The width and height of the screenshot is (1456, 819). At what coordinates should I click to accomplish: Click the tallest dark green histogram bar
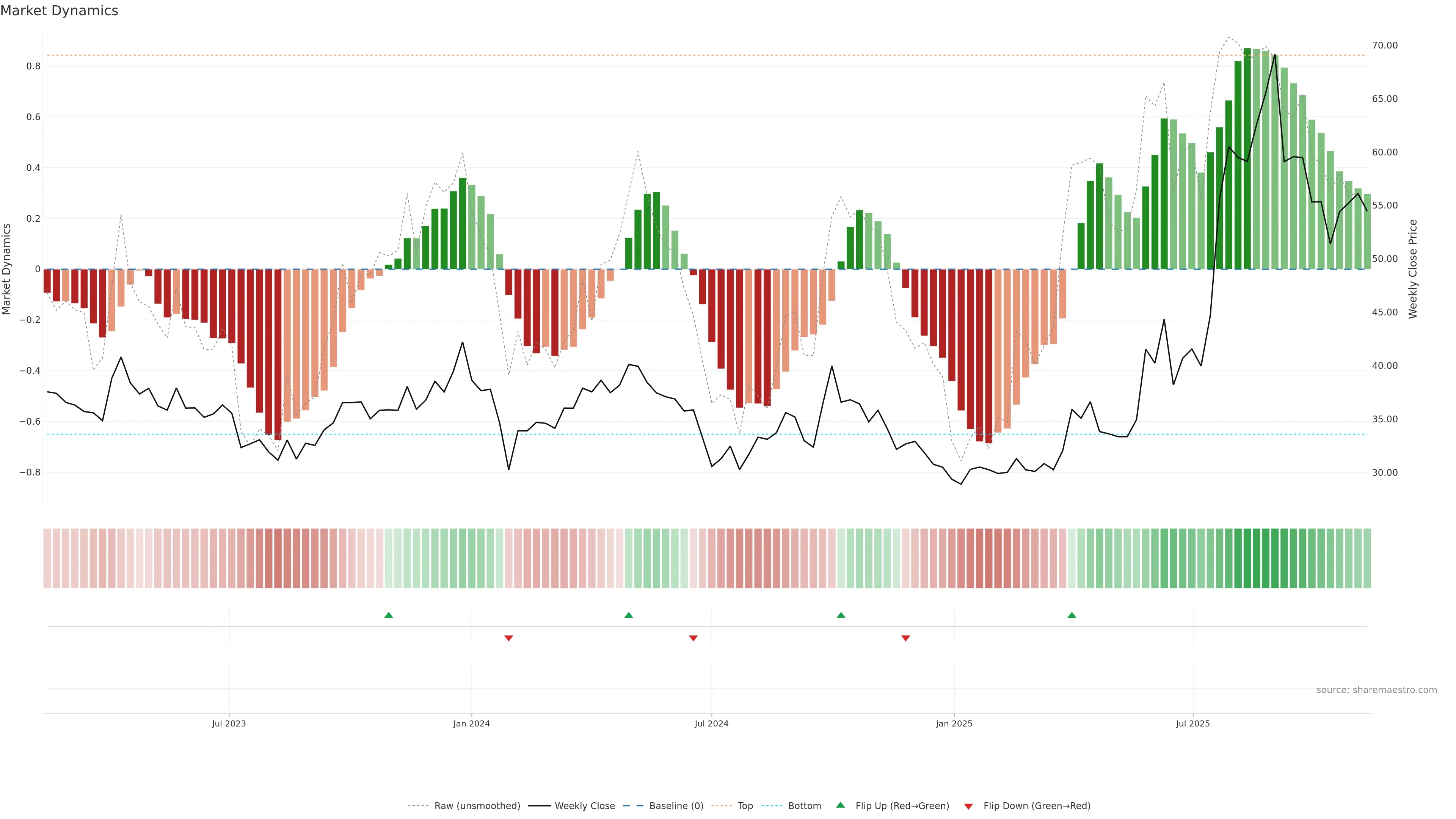(1247, 158)
